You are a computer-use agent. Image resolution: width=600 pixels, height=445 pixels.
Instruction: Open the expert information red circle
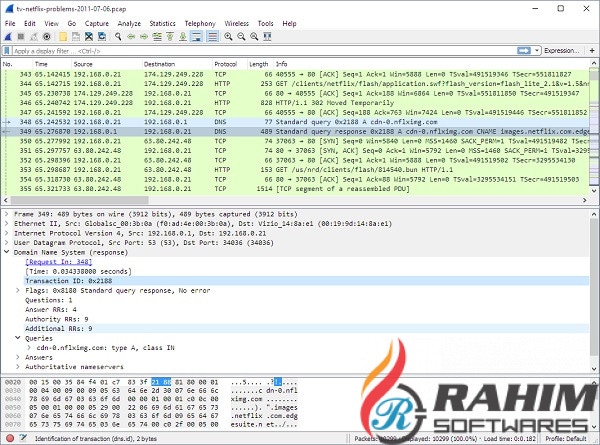click(x=10, y=438)
